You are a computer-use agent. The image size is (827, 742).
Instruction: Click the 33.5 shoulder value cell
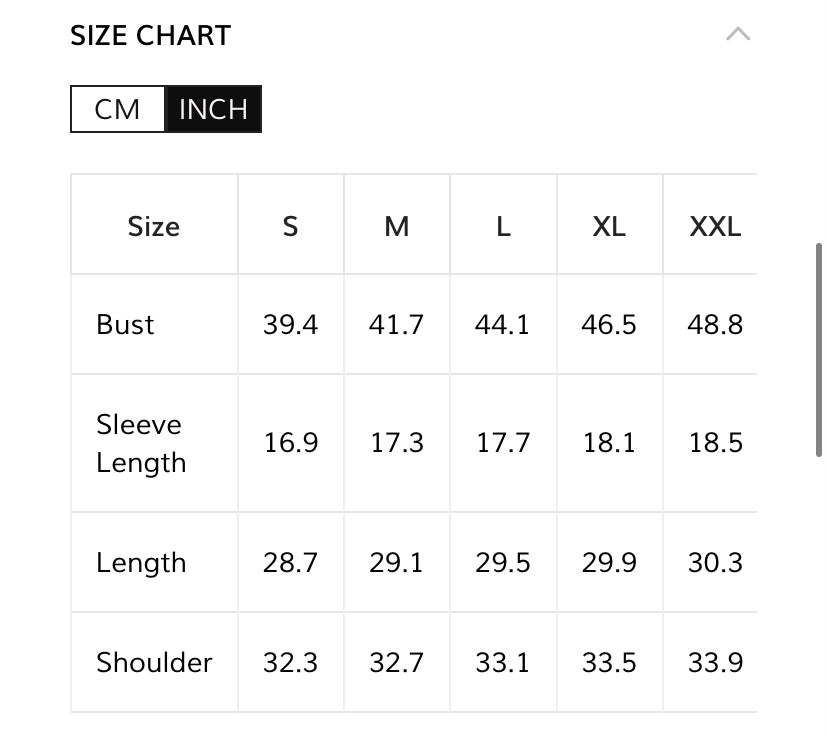pyautogui.click(x=609, y=662)
